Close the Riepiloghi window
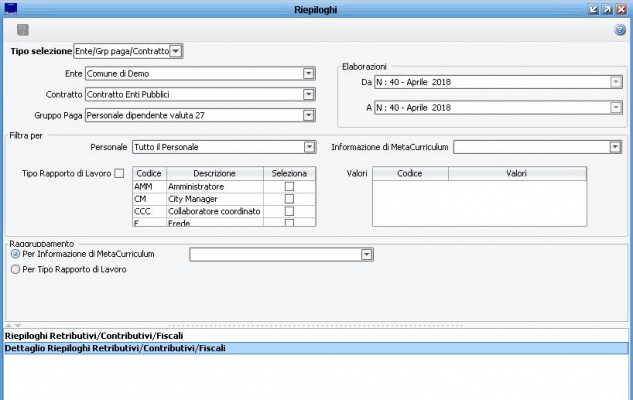 (x=621, y=9)
